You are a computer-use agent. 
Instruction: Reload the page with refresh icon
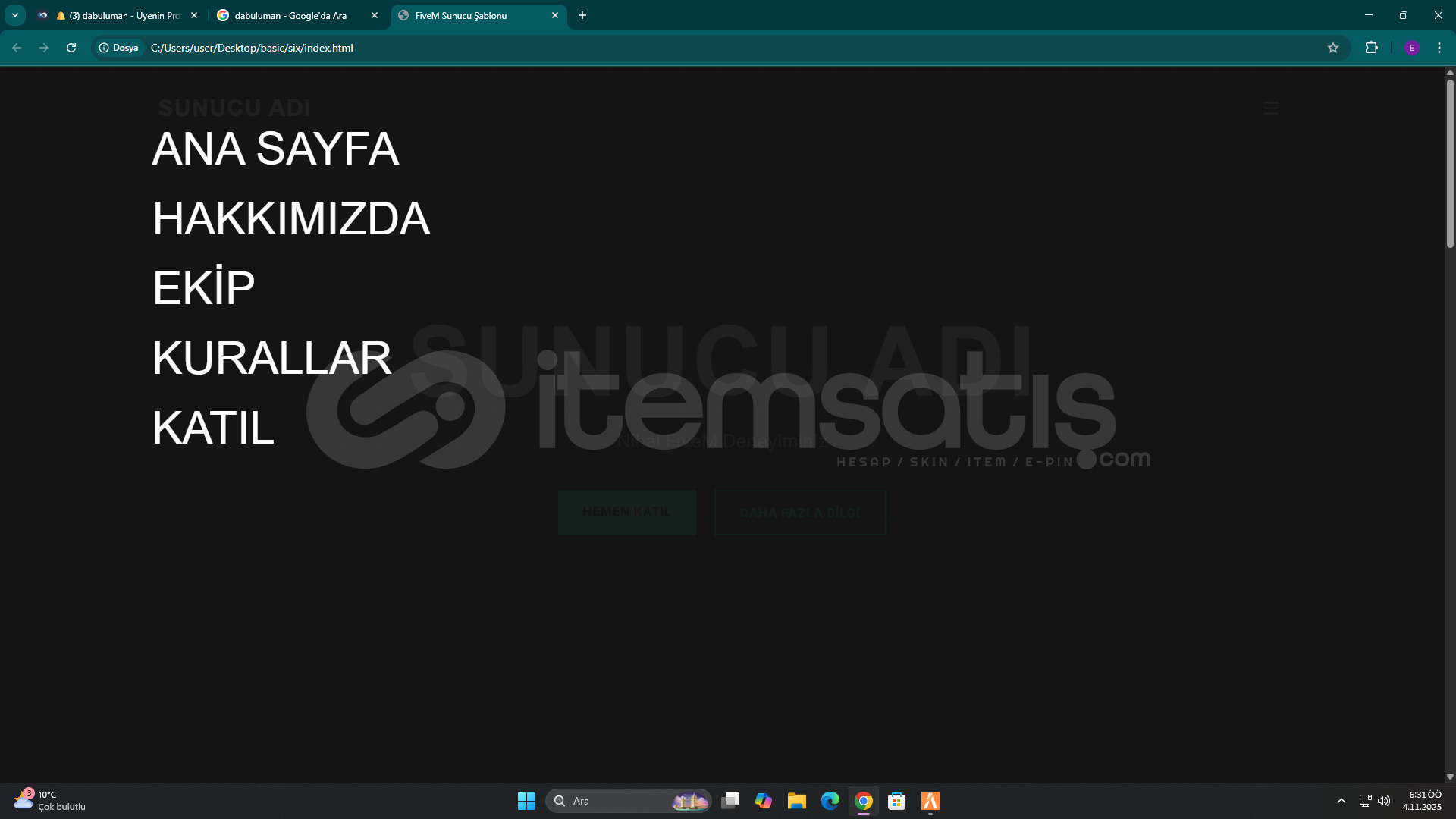[x=71, y=48]
